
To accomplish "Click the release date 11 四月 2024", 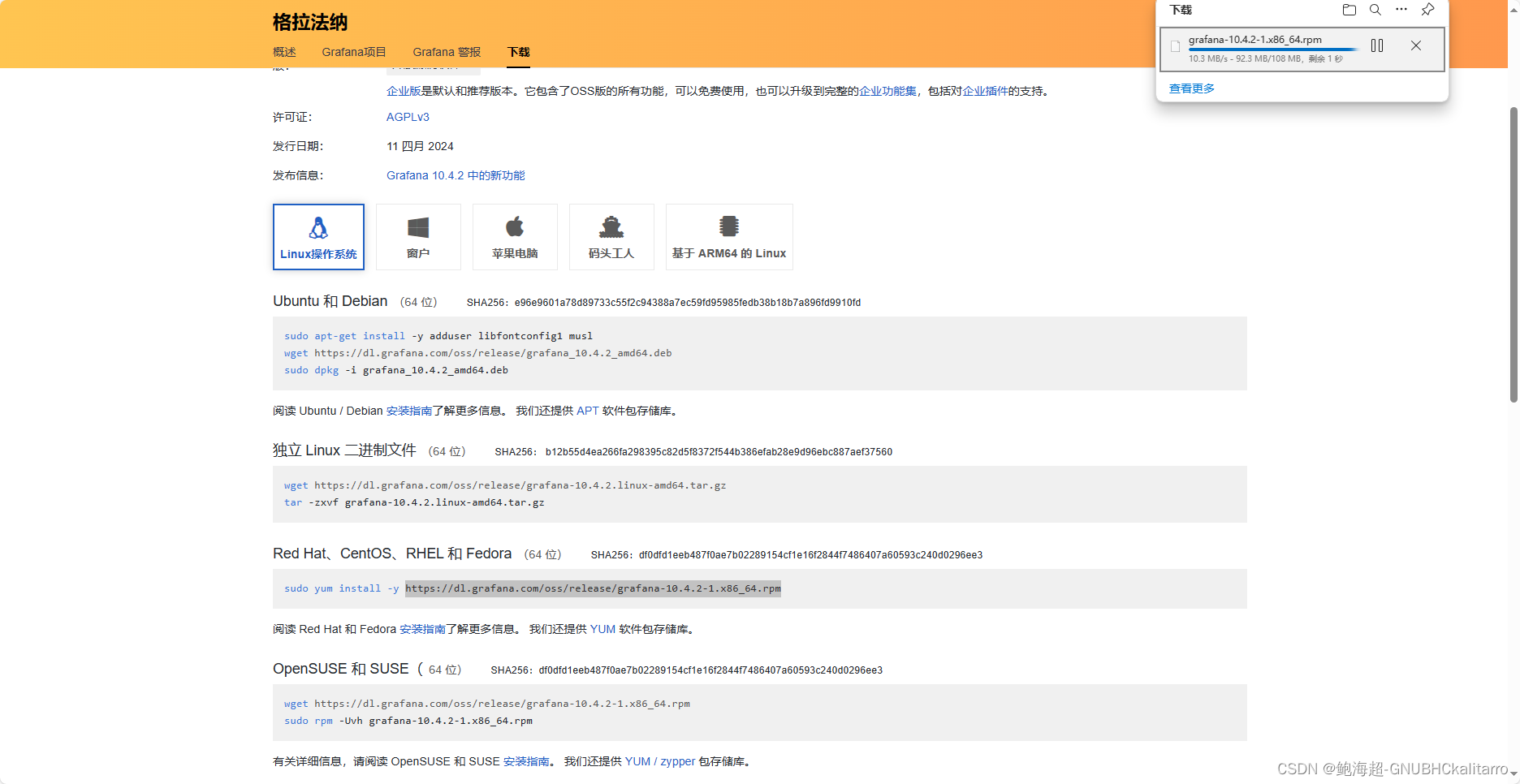I will click(x=420, y=146).
